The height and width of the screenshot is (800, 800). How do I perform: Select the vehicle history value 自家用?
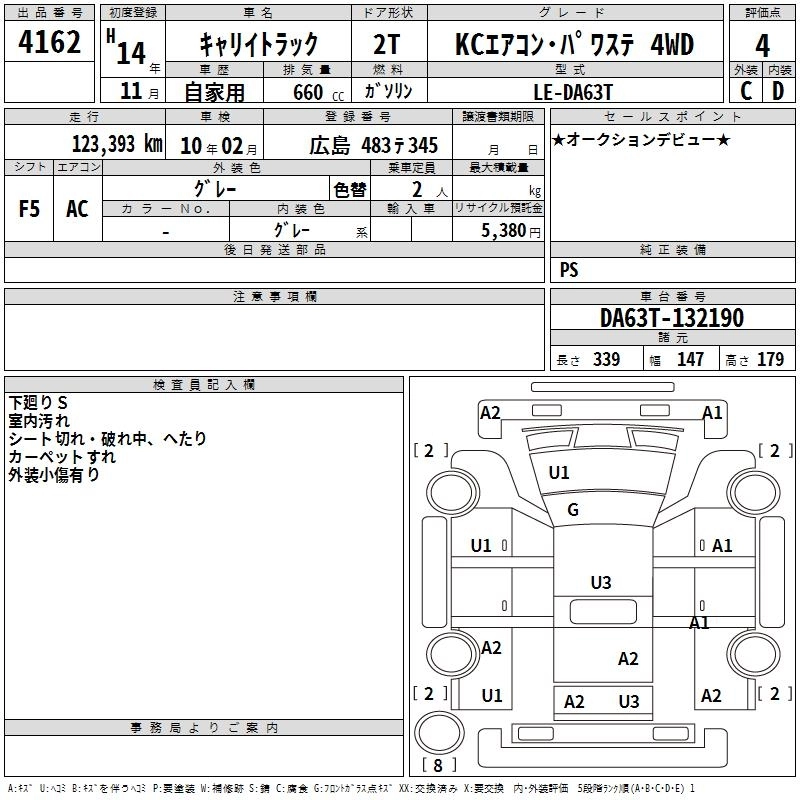tap(214, 92)
